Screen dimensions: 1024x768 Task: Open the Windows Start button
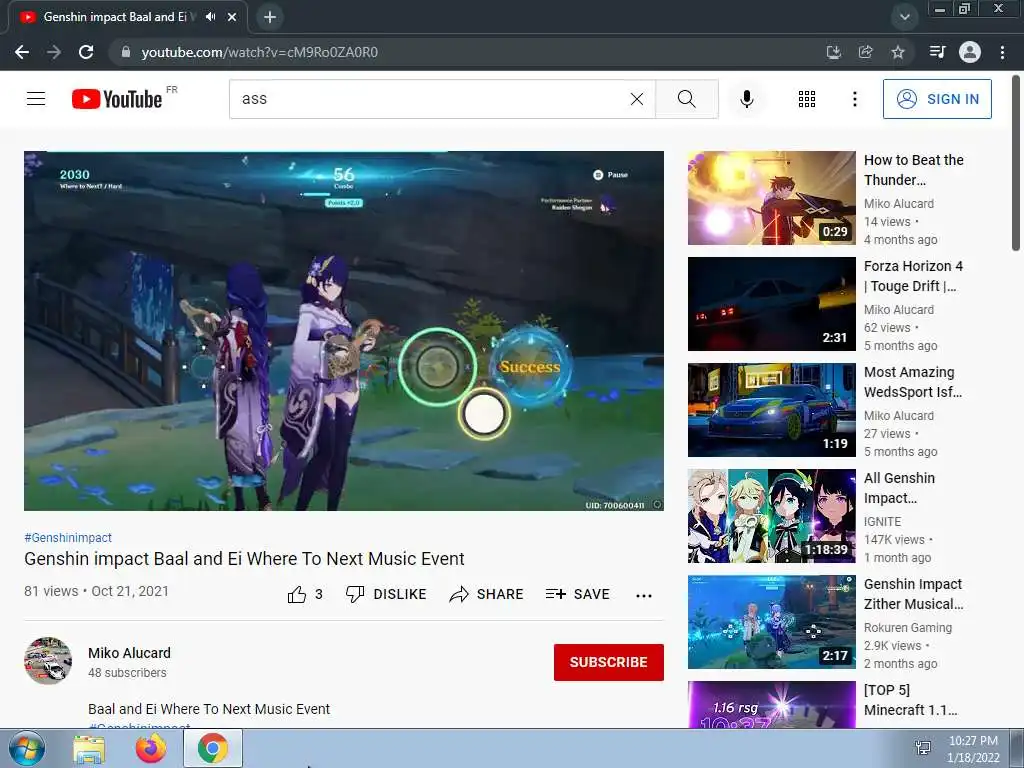(26, 748)
